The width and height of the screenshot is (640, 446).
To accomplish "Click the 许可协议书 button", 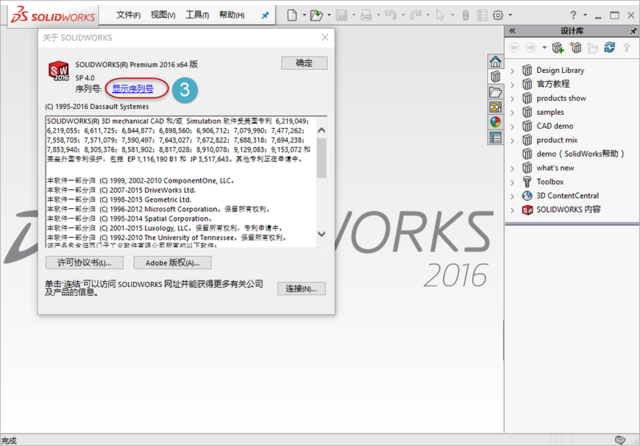I will pos(84,263).
